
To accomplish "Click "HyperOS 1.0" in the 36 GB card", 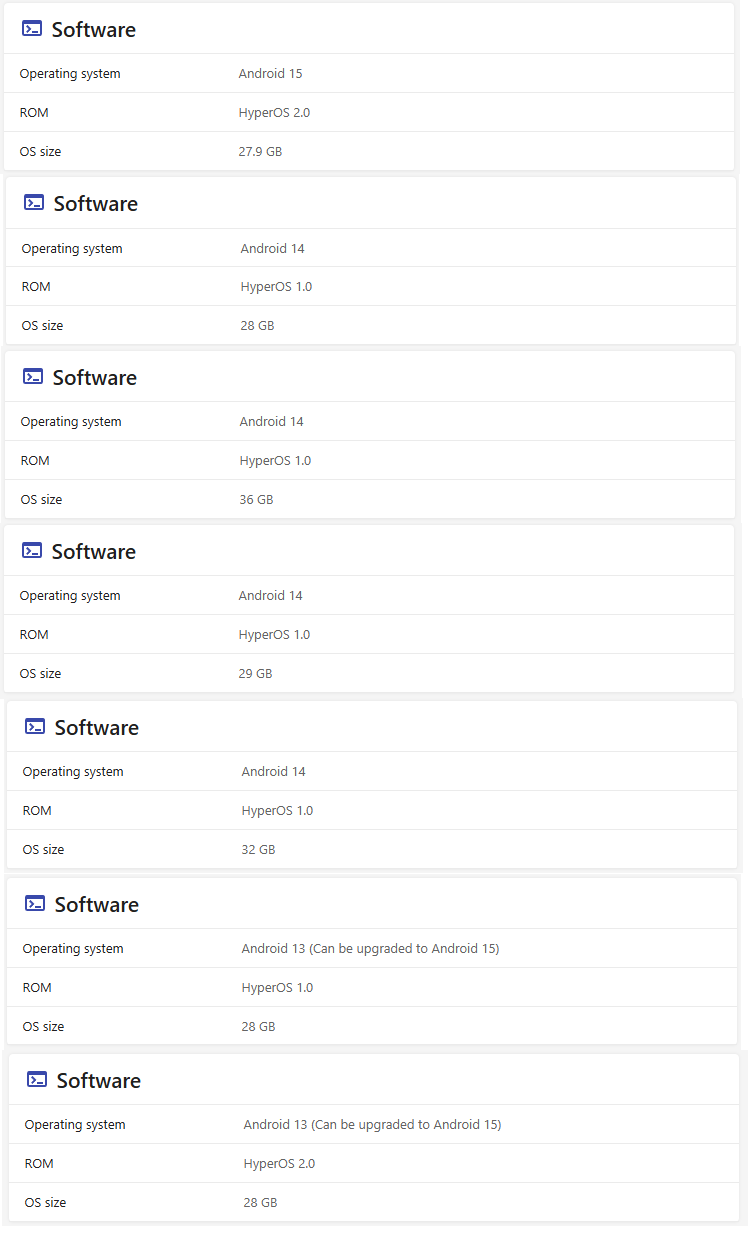I will [275, 461].
